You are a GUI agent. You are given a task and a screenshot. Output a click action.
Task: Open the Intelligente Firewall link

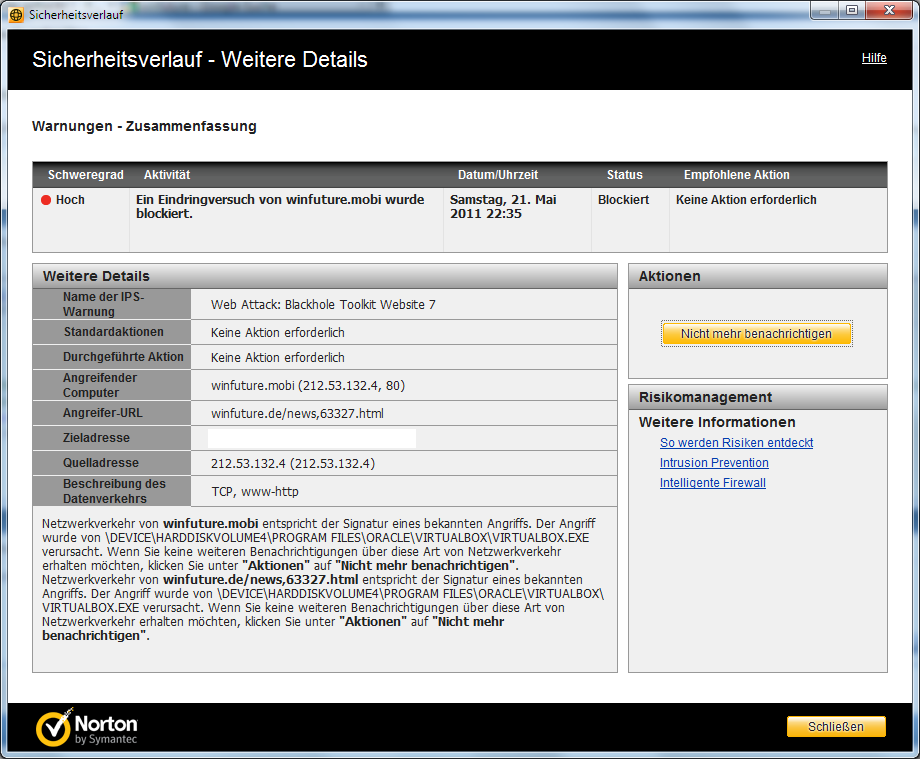tap(712, 483)
